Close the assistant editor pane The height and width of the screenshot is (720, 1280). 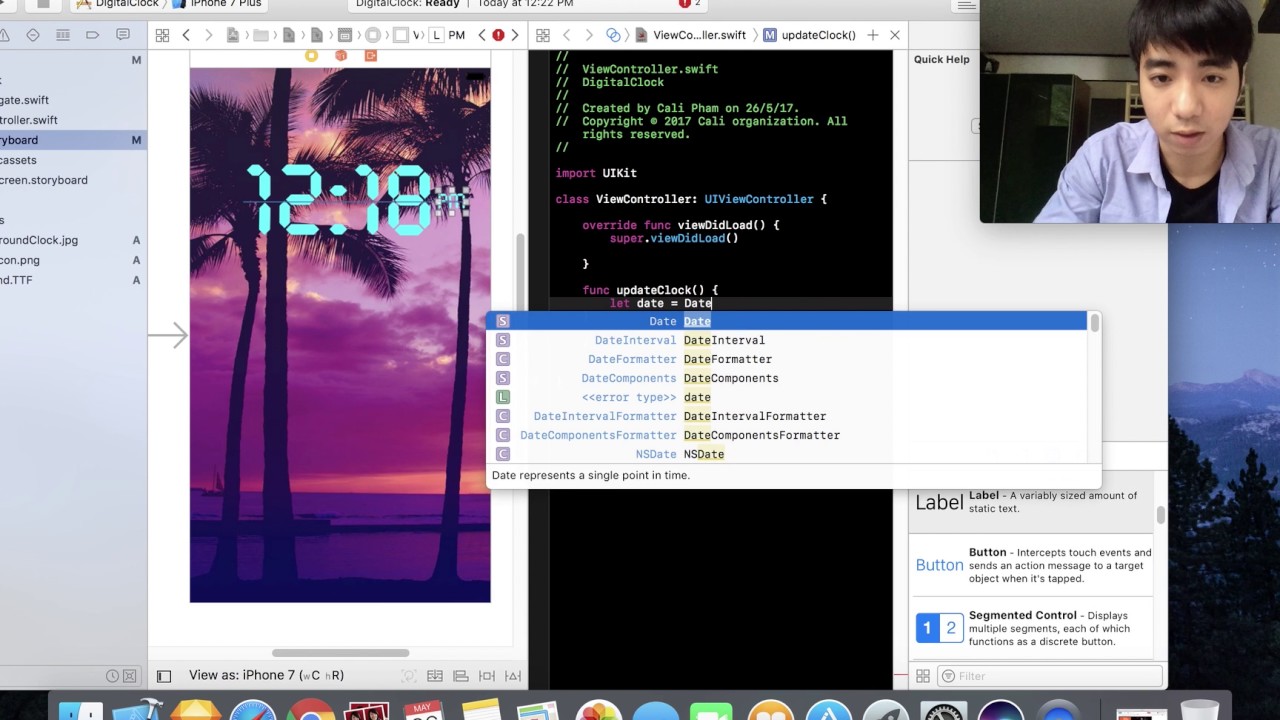(895, 35)
